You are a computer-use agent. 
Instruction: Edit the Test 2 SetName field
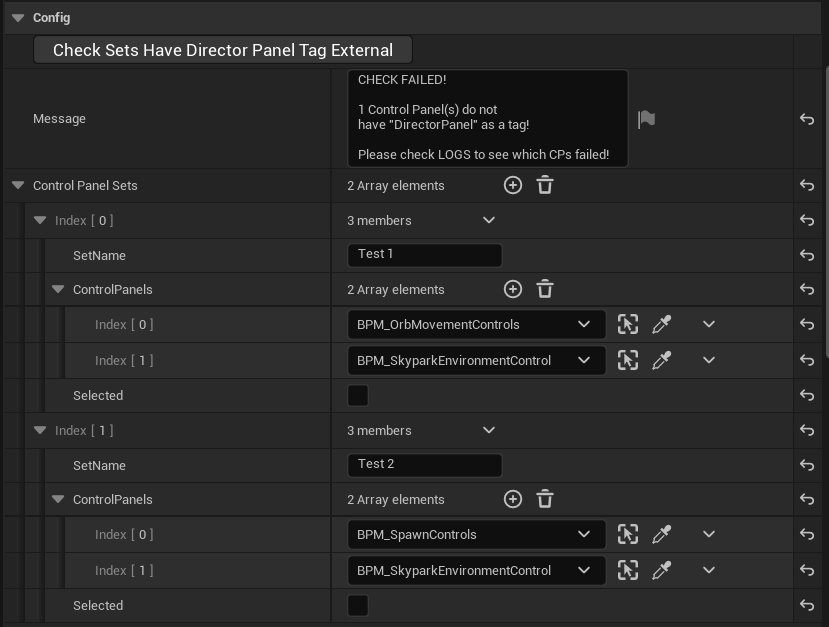(x=424, y=465)
